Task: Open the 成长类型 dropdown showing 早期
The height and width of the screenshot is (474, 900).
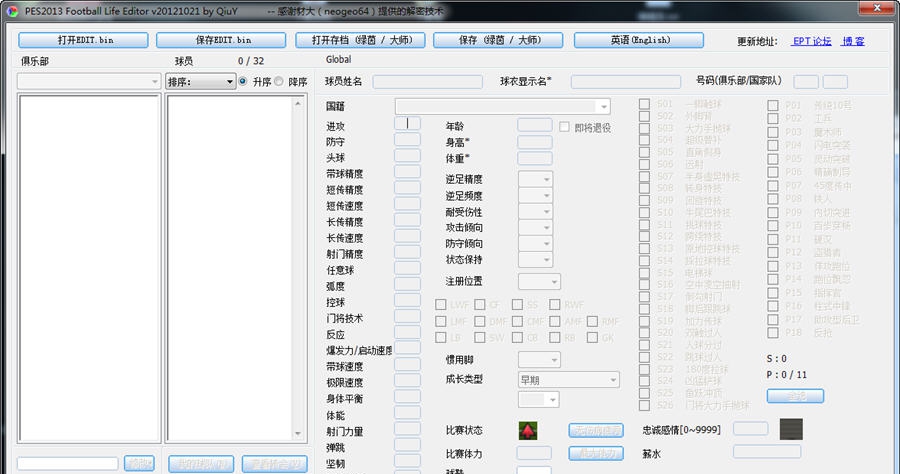Action: [x=568, y=380]
